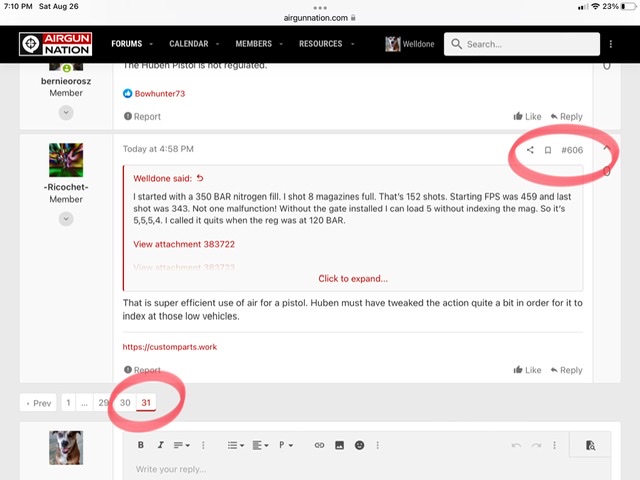Open the list dropdown

(x=236, y=445)
